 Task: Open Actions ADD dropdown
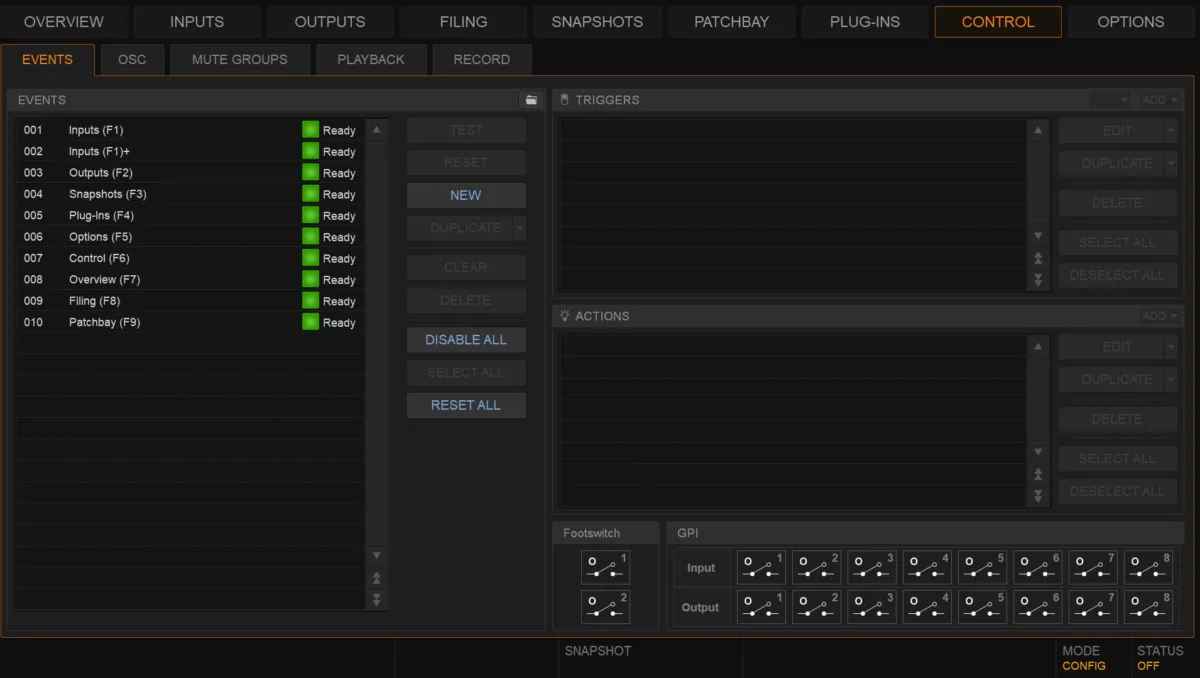pyautogui.click(x=1160, y=316)
